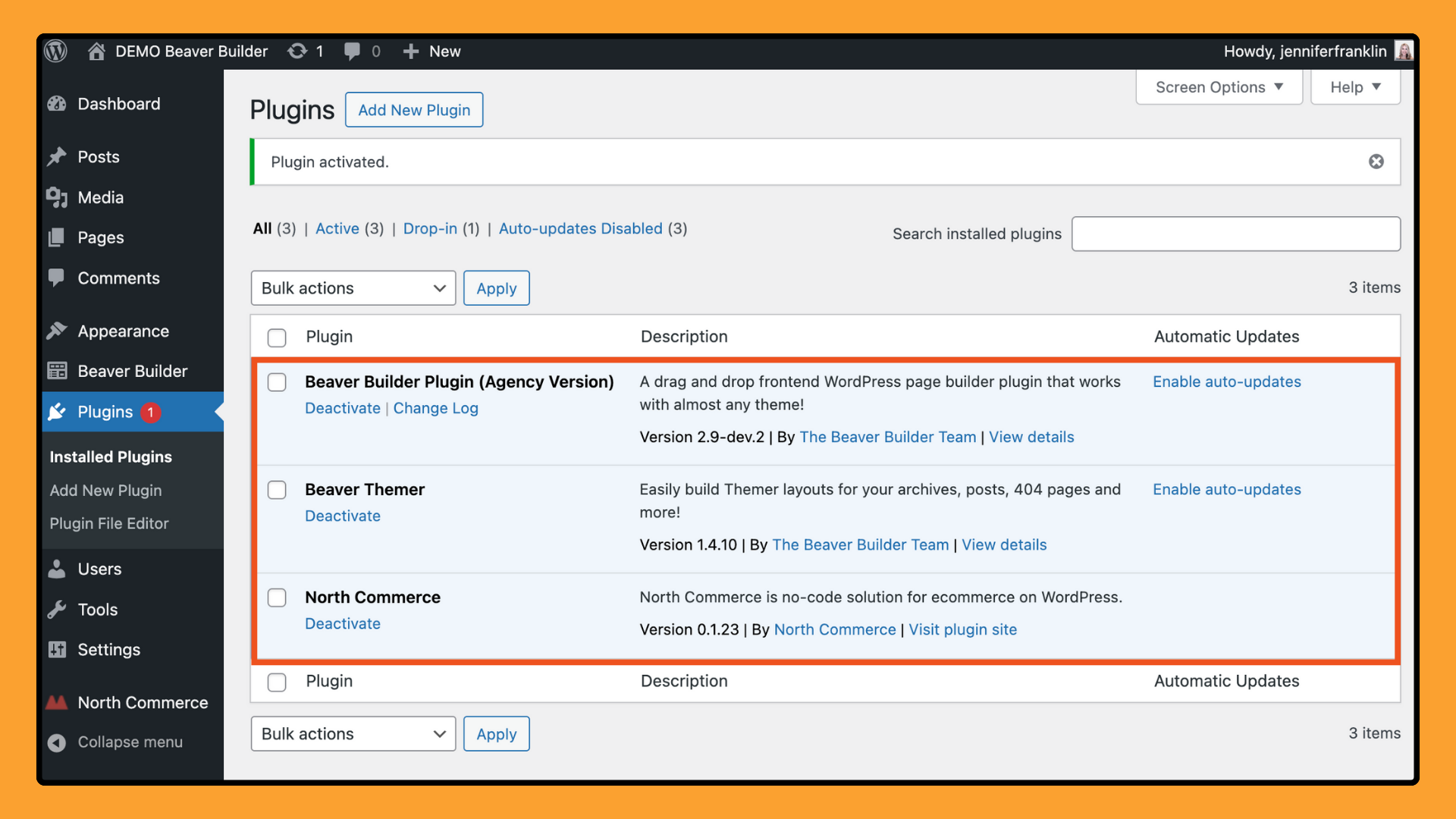Check the Beaver Themer checkbox

pyautogui.click(x=277, y=490)
